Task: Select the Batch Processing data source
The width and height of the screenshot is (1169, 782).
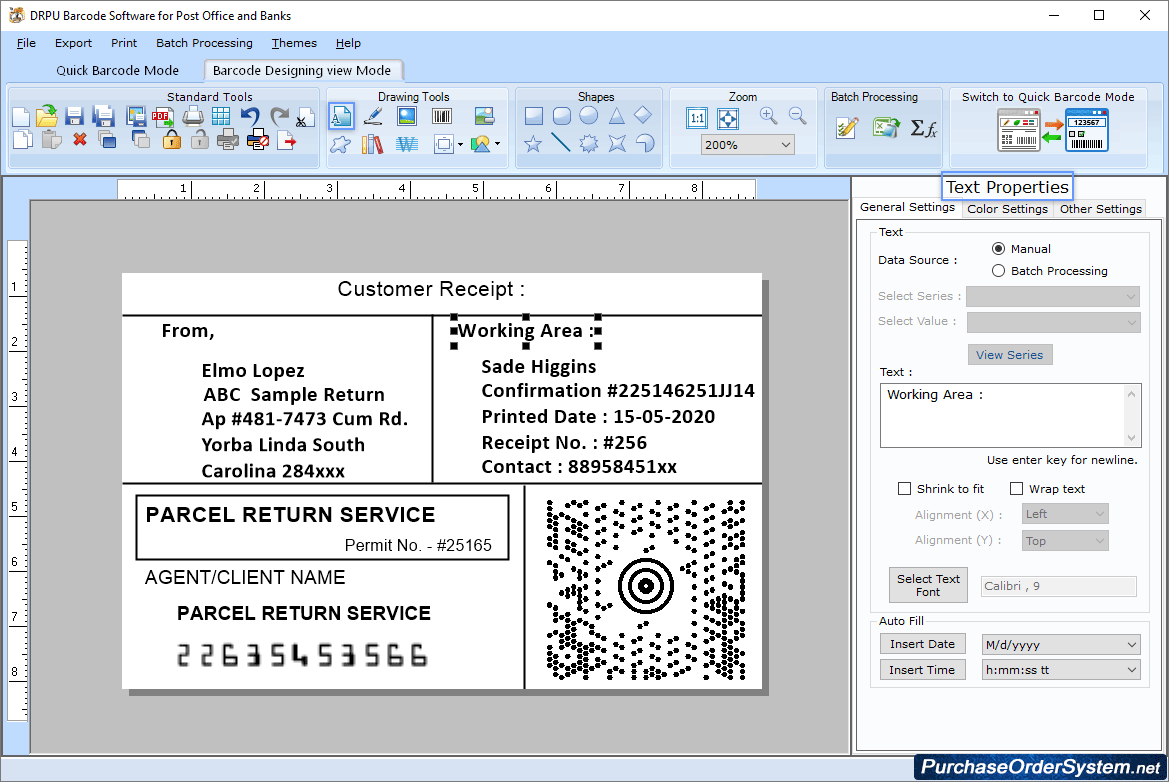Action: [x=997, y=270]
